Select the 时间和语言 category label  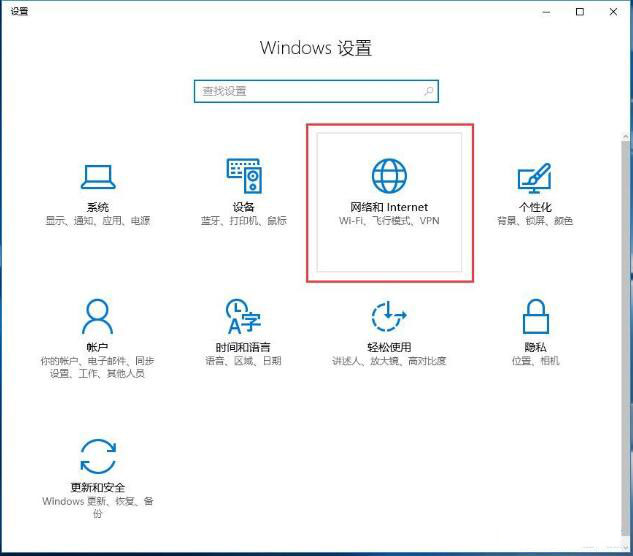[x=243, y=347]
